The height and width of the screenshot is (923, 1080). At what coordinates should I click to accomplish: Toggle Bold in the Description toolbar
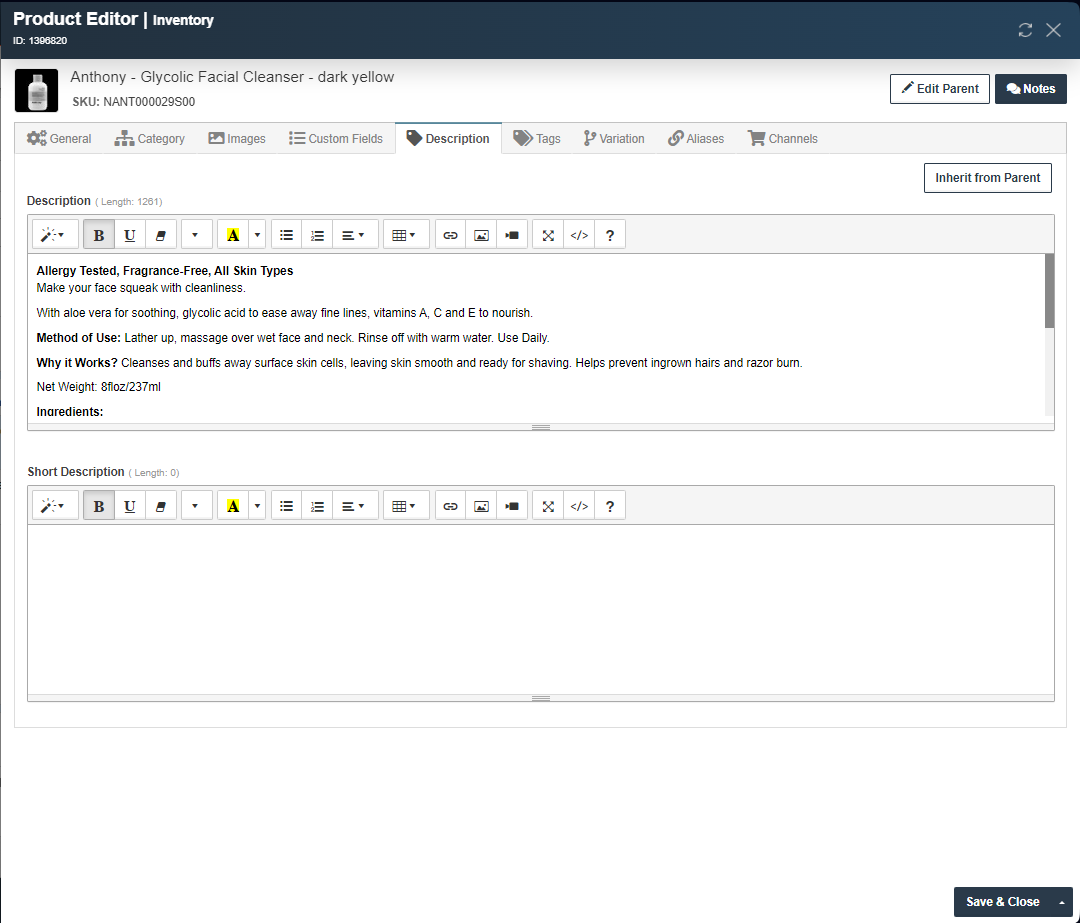[98, 235]
